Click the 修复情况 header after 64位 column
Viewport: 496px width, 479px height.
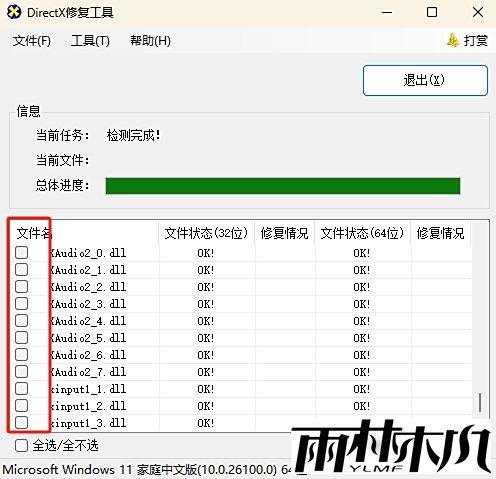(x=441, y=233)
